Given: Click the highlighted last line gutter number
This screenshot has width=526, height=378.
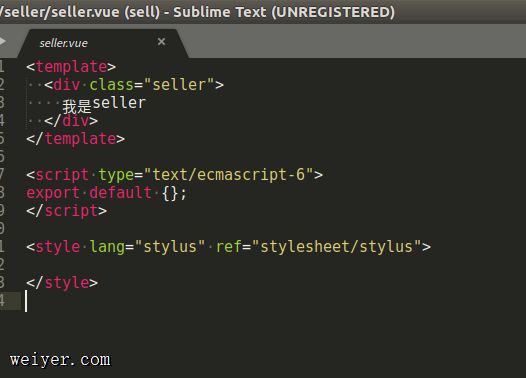Looking at the screenshot, I should (x=3, y=301).
